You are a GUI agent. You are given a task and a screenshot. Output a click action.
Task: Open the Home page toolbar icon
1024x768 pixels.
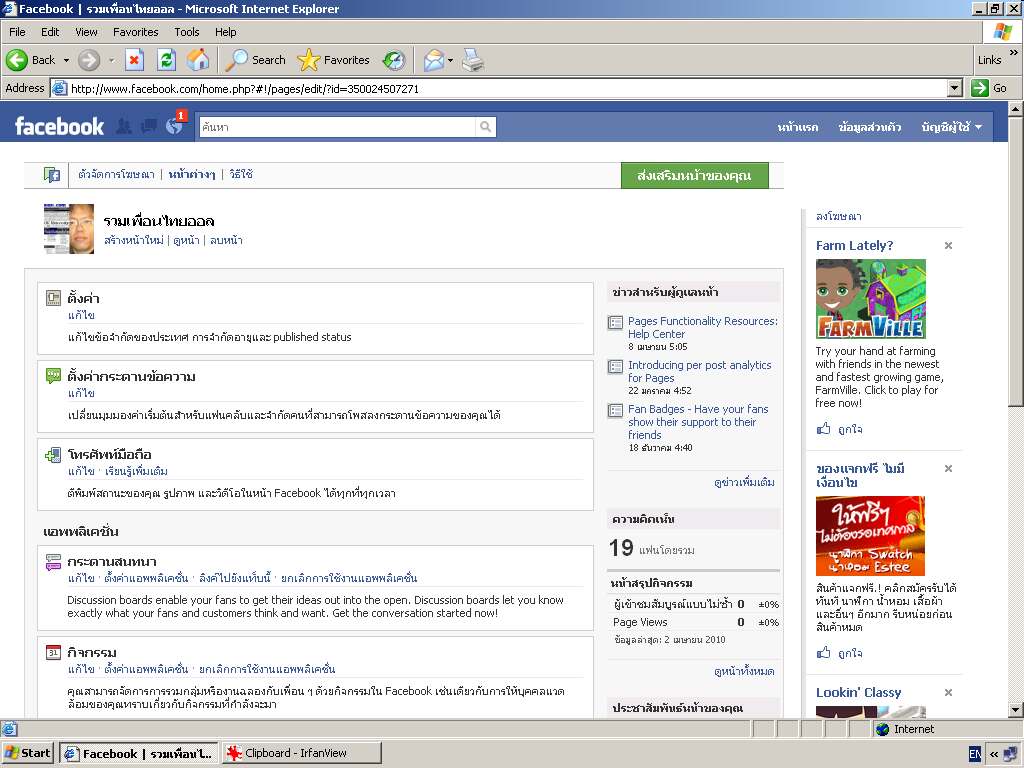[x=198, y=60]
